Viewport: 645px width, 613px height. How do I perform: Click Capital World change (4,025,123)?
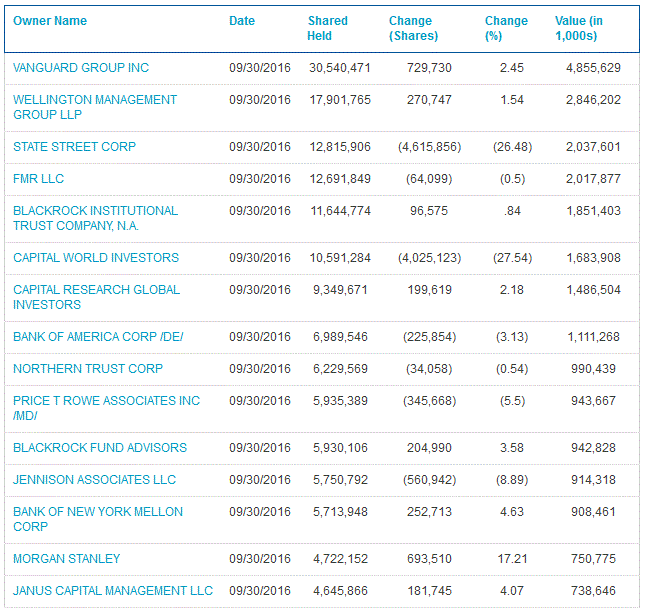tap(429, 258)
